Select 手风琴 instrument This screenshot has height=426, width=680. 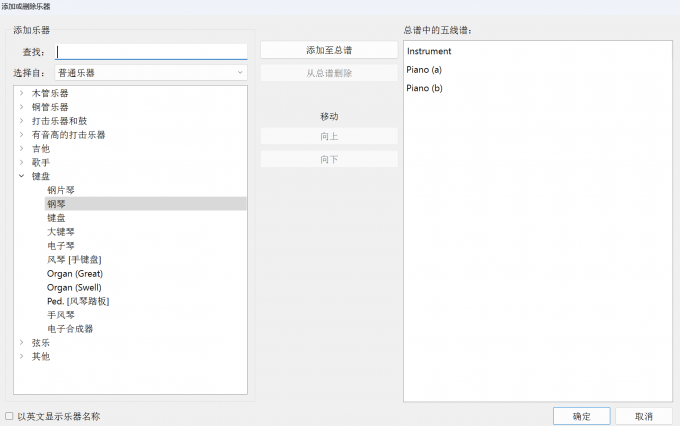point(61,315)
